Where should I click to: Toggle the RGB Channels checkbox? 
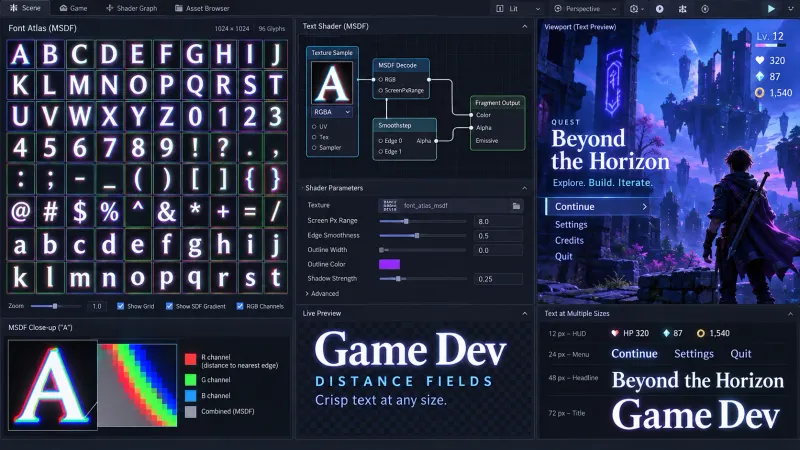[x=240, y=306]
